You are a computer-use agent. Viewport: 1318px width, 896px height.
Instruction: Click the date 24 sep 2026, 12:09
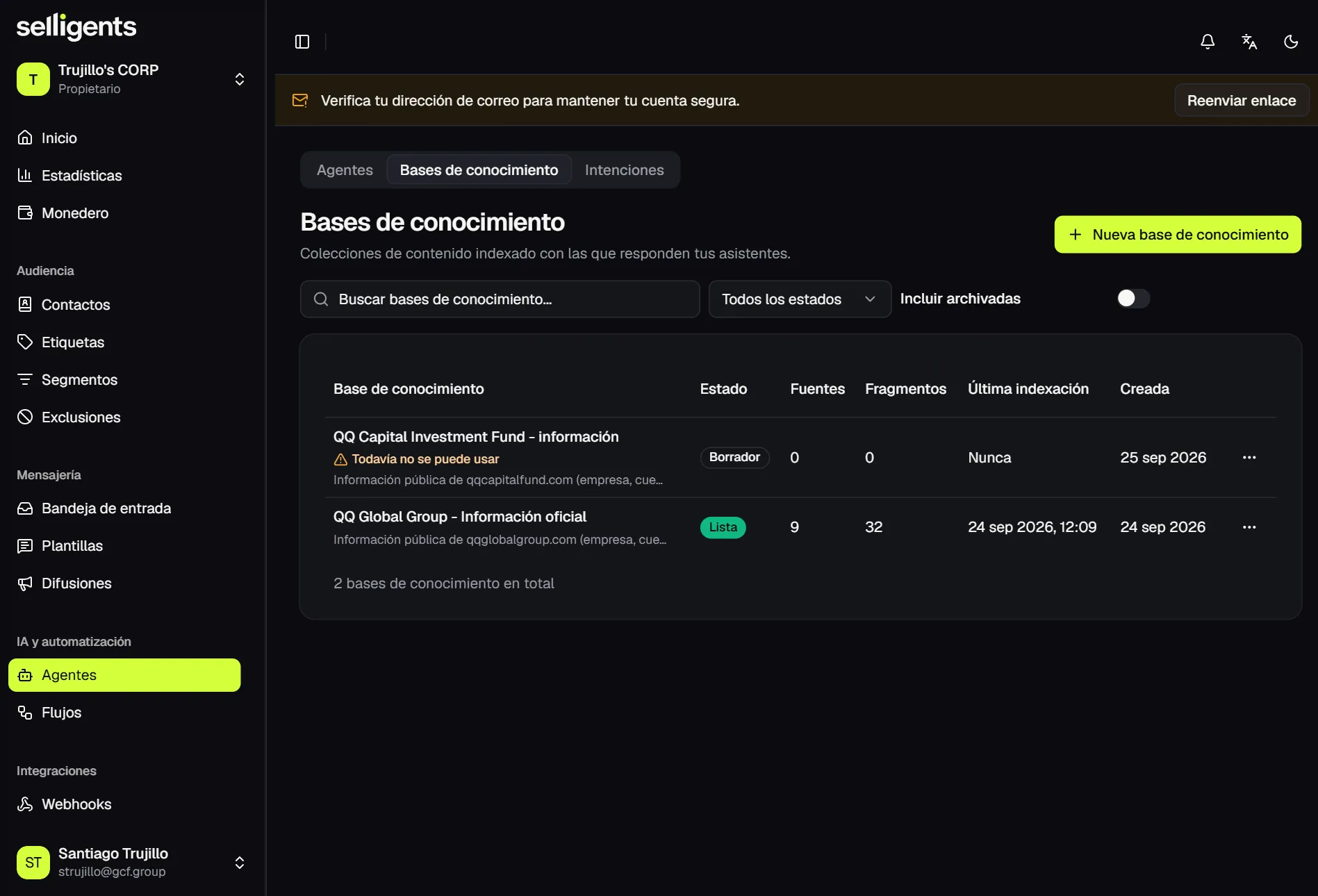[1032, 527]
